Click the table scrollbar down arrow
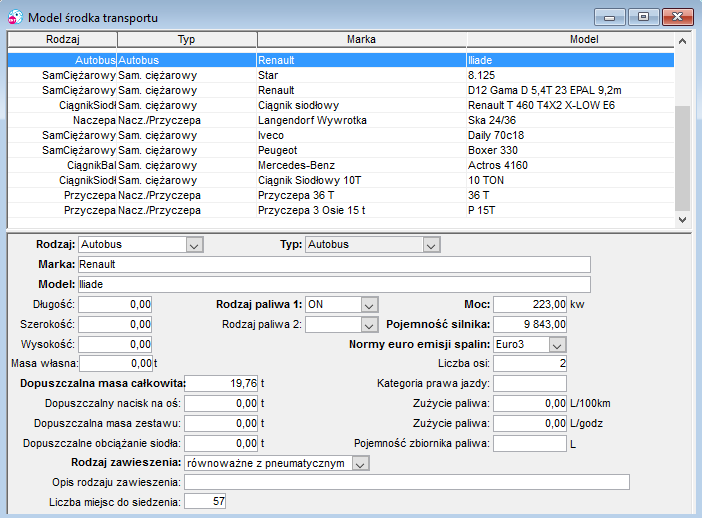Screen dimensions: 702x518 pyautogui.click(x=682, y=219)
